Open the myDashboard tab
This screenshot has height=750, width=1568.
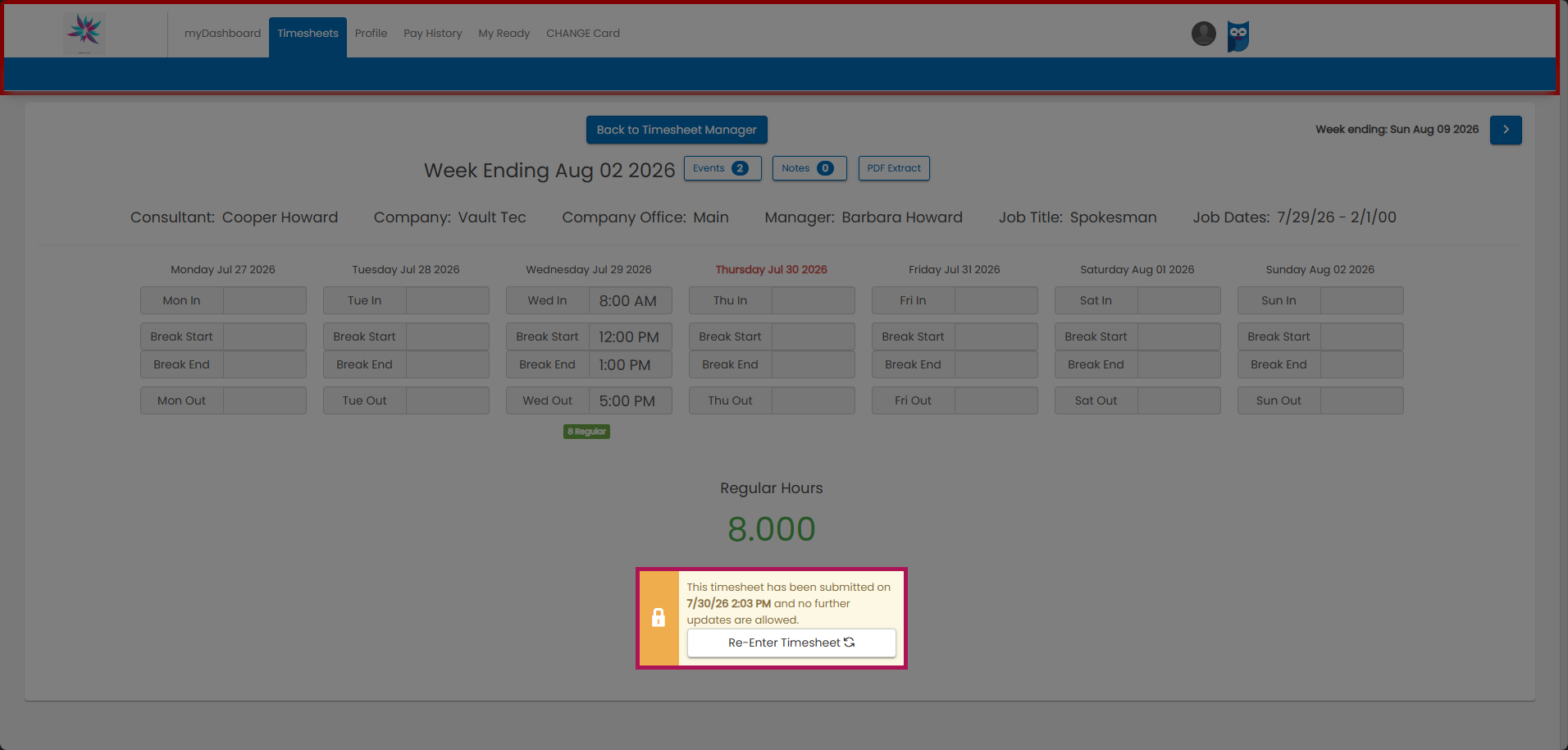[222, 34]
